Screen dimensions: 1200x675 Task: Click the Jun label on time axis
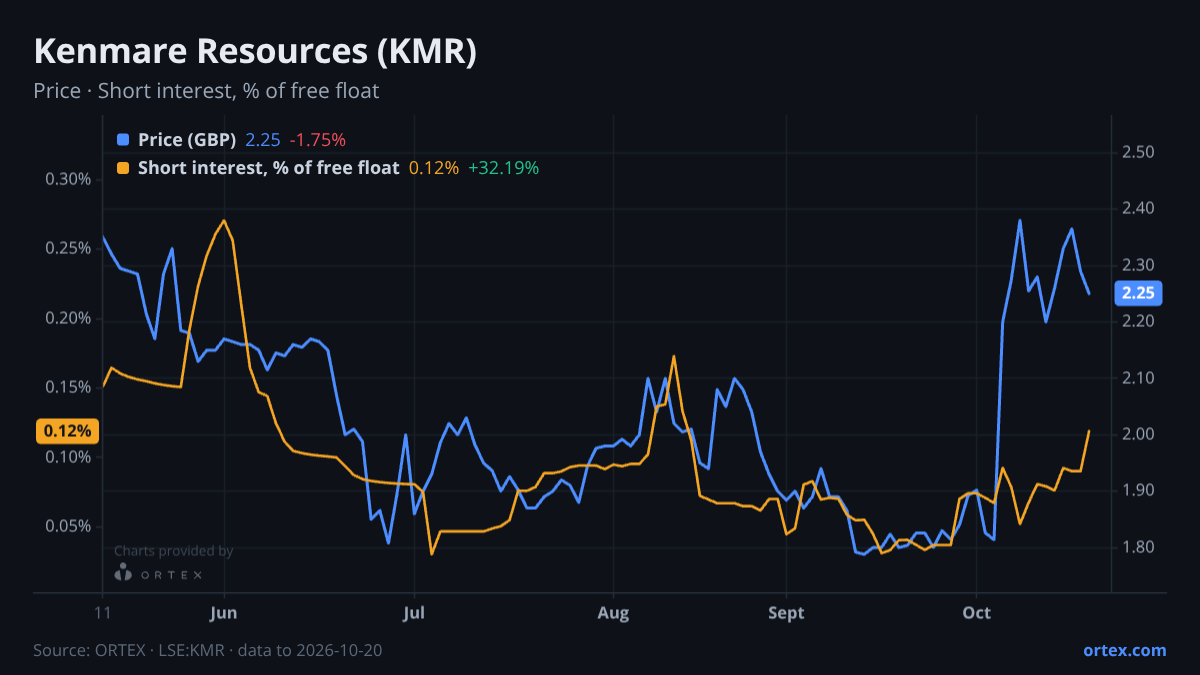click(x=224, y=613)
